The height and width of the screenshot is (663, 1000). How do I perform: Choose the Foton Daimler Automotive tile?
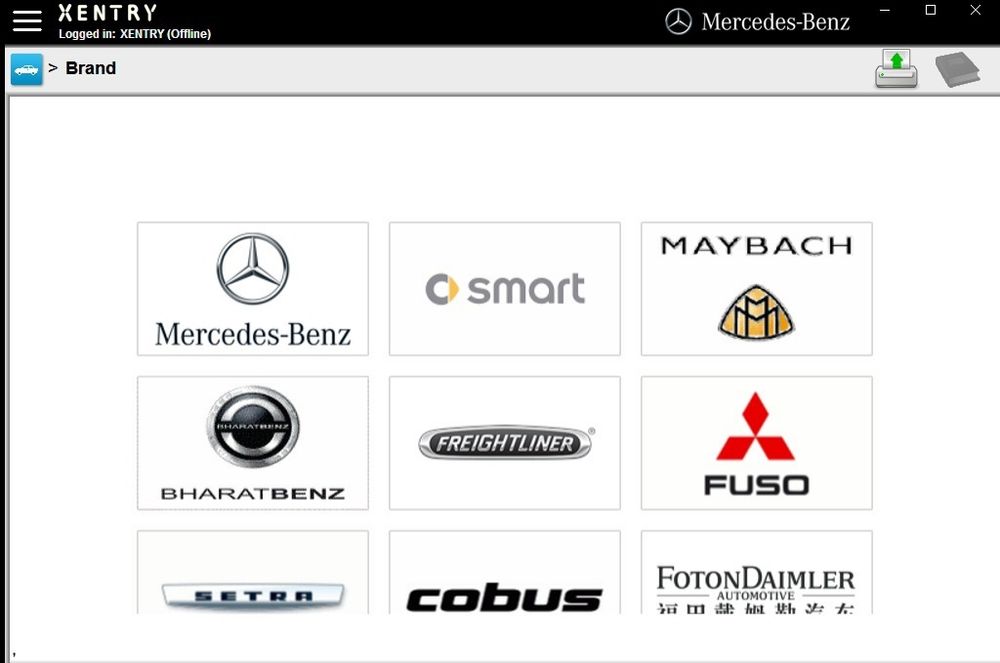(x=756, y=572)
